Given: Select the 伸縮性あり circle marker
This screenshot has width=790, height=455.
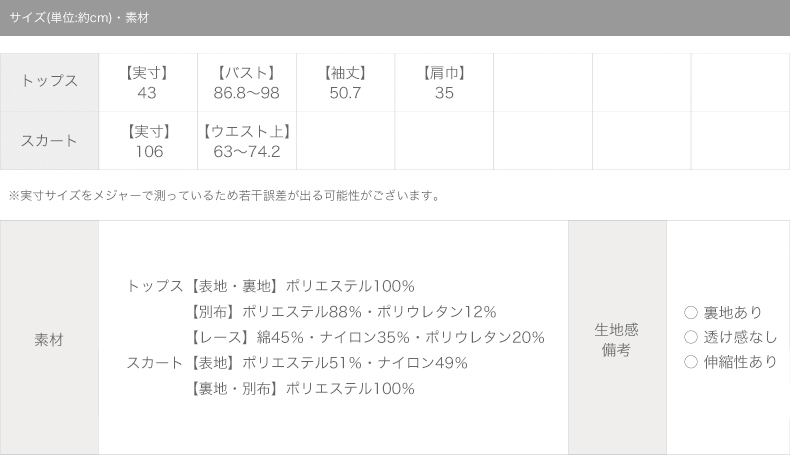Looking at the screenshot, I should (691, 362).
